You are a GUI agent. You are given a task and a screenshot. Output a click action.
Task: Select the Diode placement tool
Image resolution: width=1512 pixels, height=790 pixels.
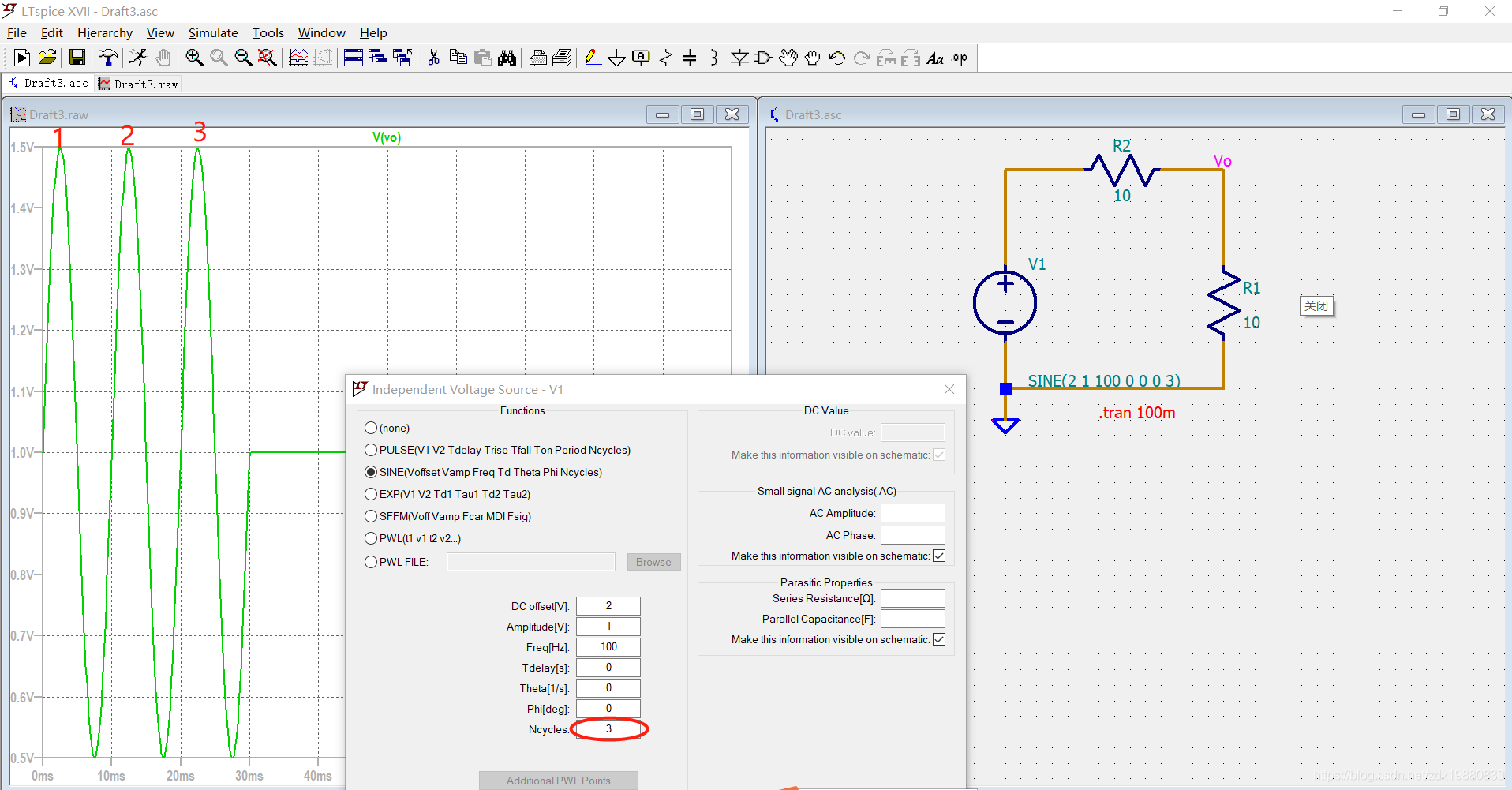(739, 58)
